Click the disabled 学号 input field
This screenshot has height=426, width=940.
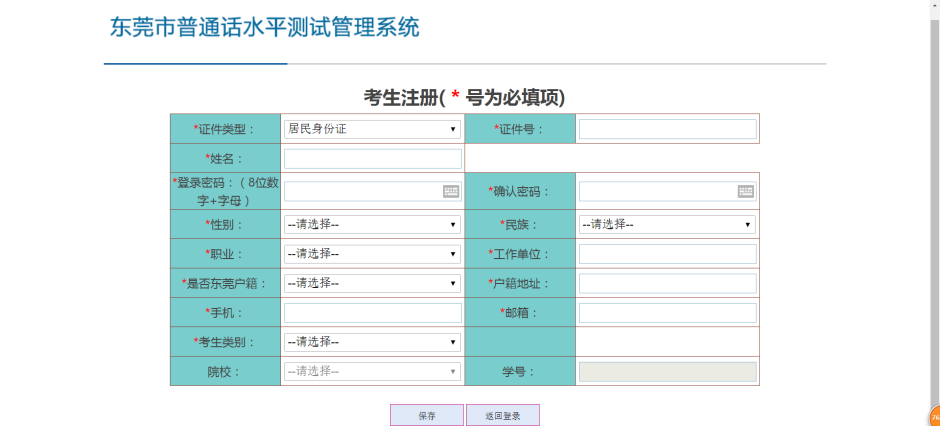click(x=668, y=371)
